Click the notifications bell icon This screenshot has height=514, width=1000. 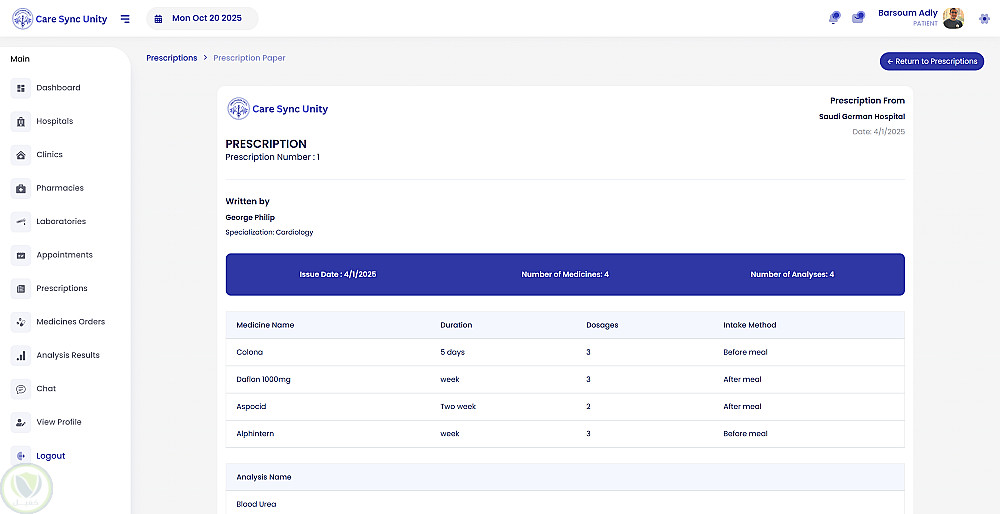[x=835, y=18]
